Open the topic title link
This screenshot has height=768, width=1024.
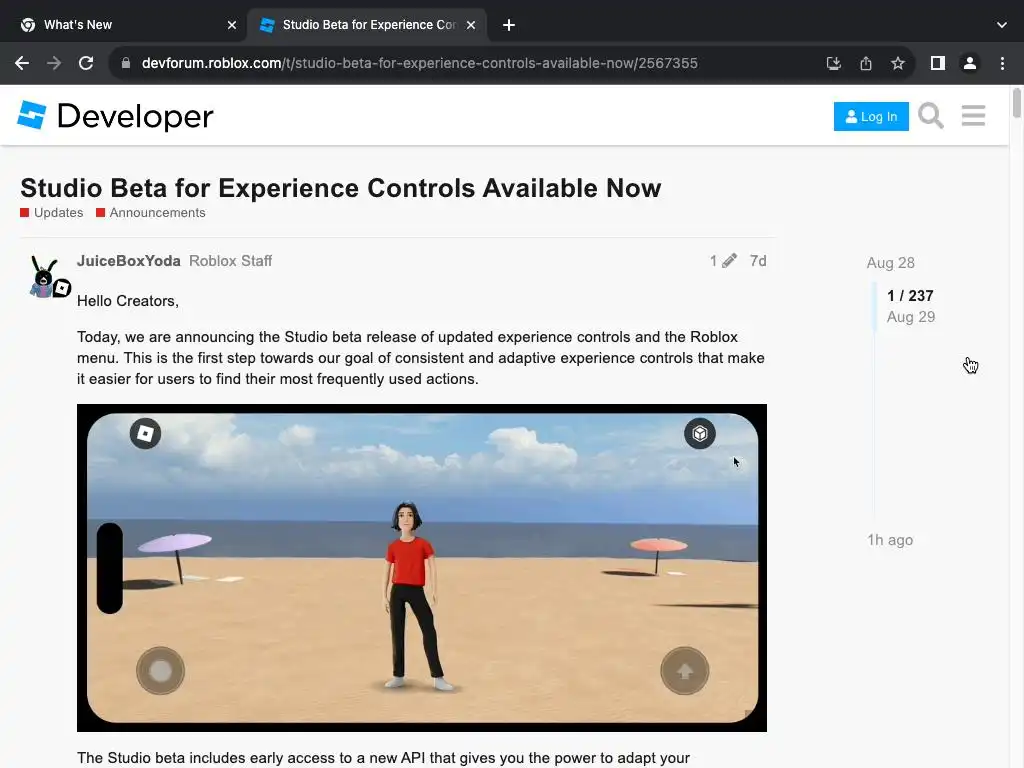[x=340, y=188]
